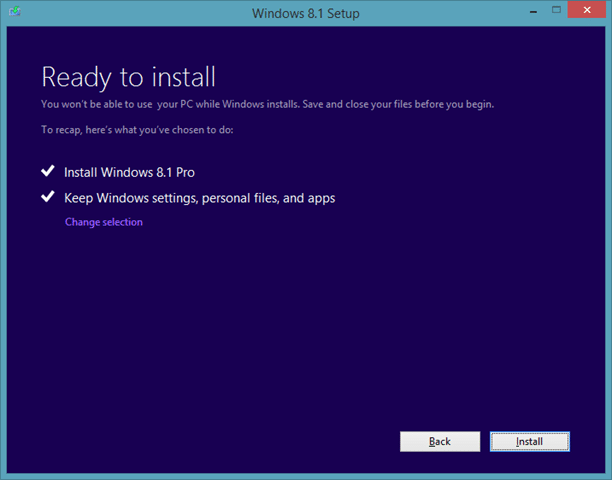Click the Windows Setup title bar icon
The height and width of the screenshot is (480, 612).
tap(15, 11)
